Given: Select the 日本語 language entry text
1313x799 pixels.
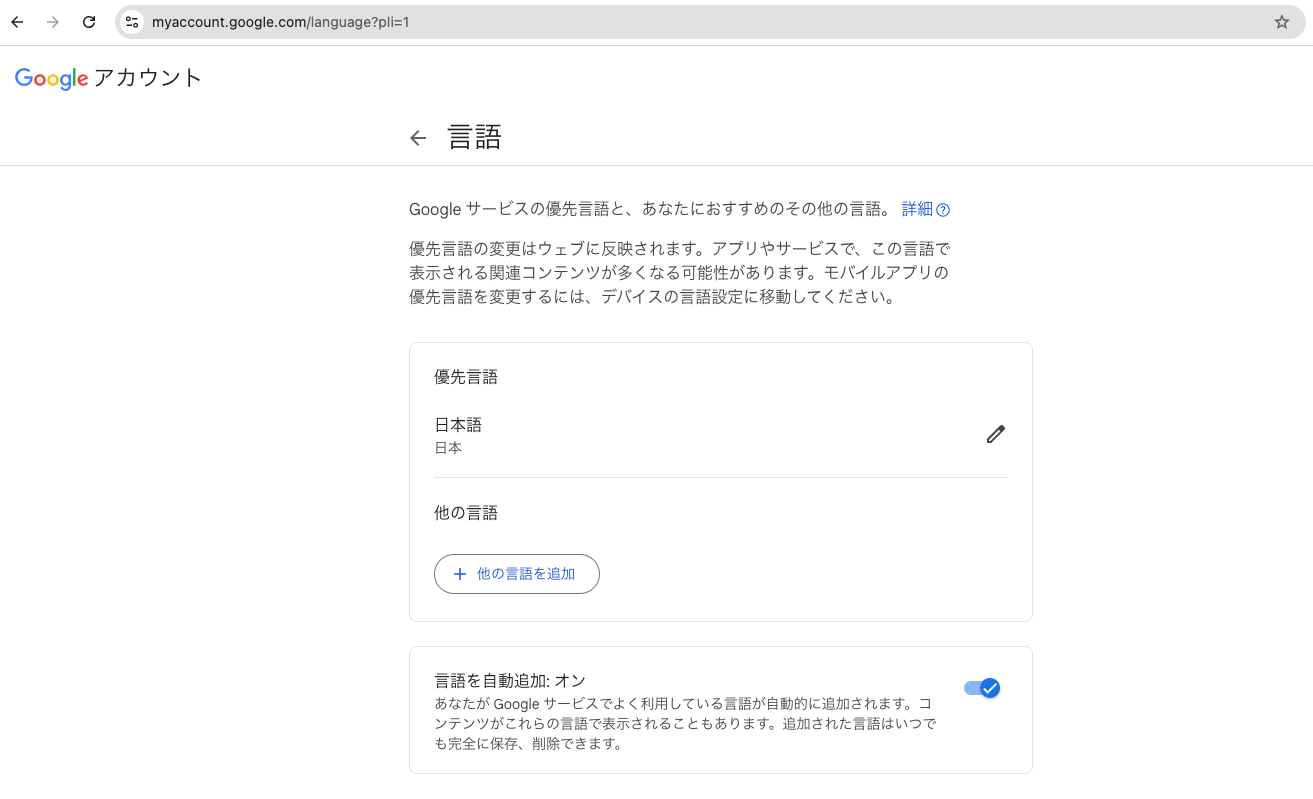Looking at the screenshot, I should tap(458, 425).
